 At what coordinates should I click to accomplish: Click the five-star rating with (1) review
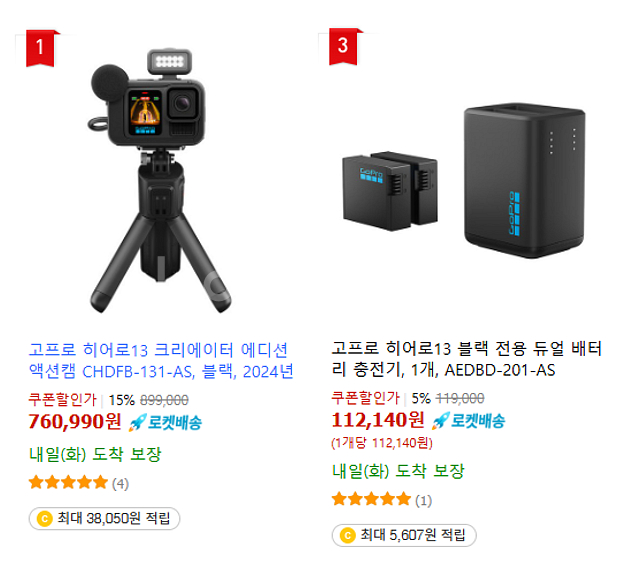coord(371,499)
